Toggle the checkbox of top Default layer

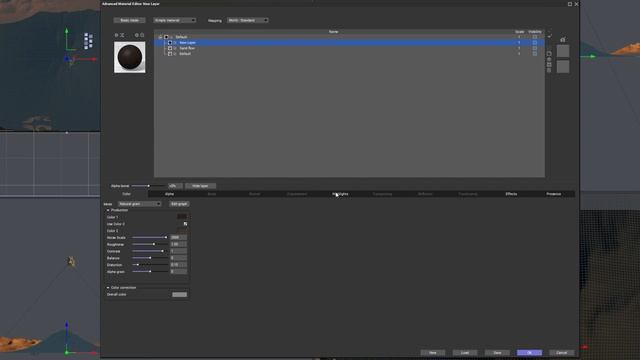(x=166, y=37)
